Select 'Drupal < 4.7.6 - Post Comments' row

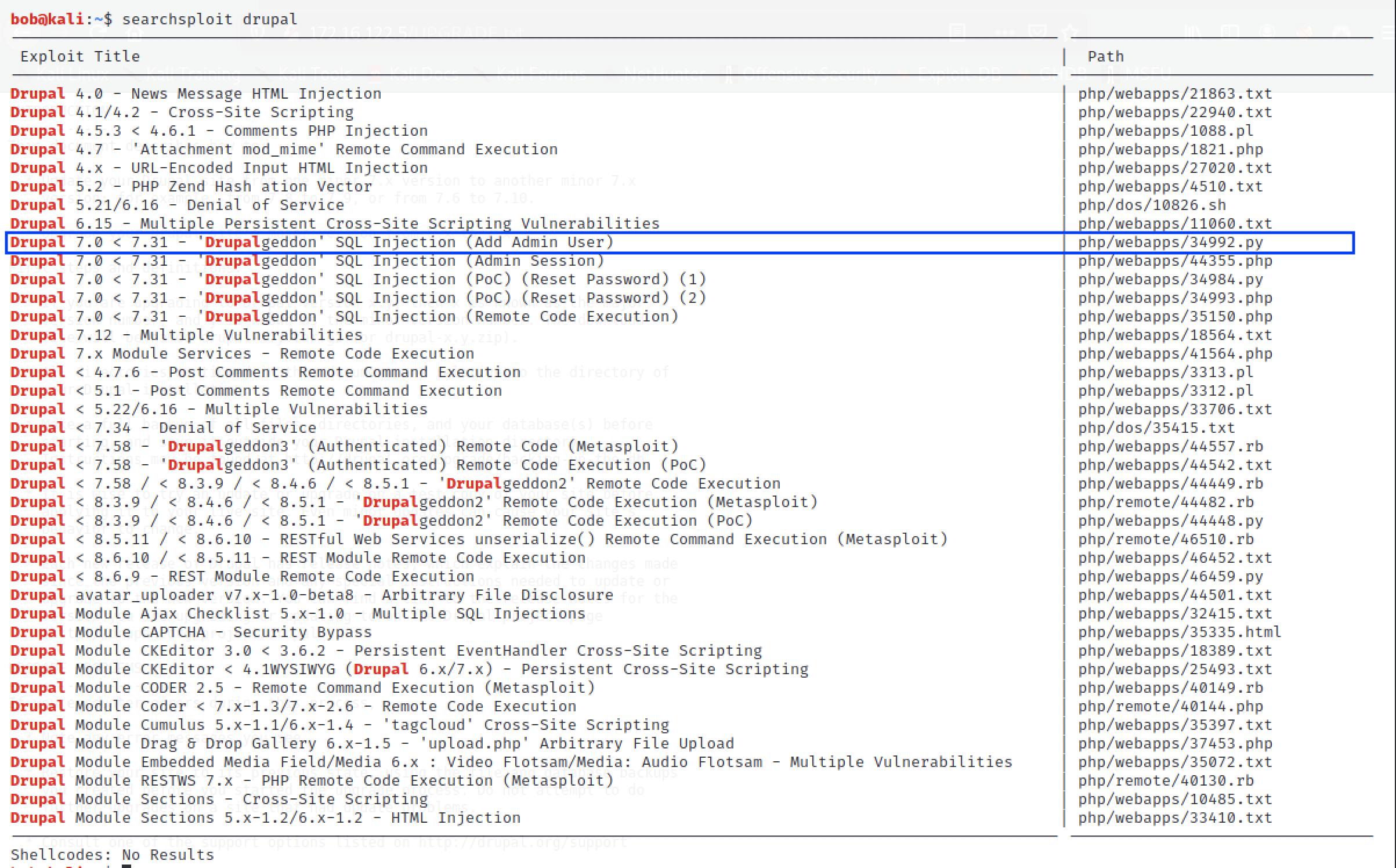266,372
